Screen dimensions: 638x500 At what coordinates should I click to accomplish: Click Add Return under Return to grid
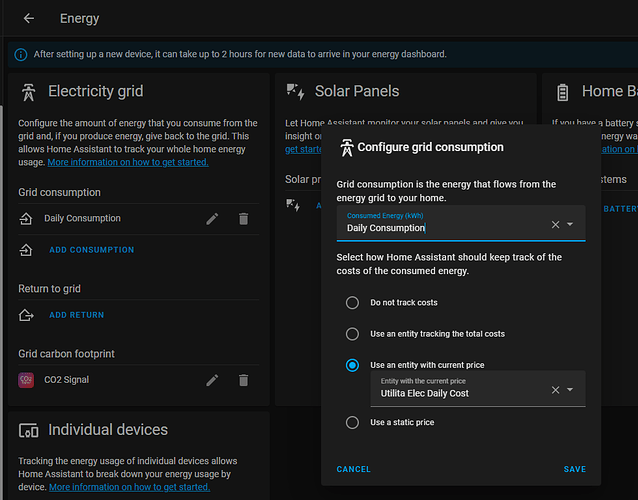pos(76,315)
